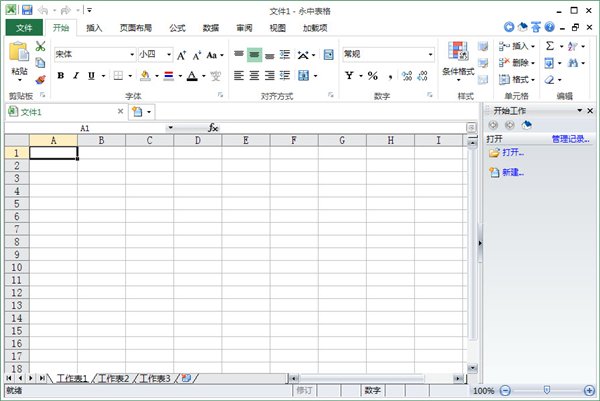Click the zoom slider handle

coord(547,390)
